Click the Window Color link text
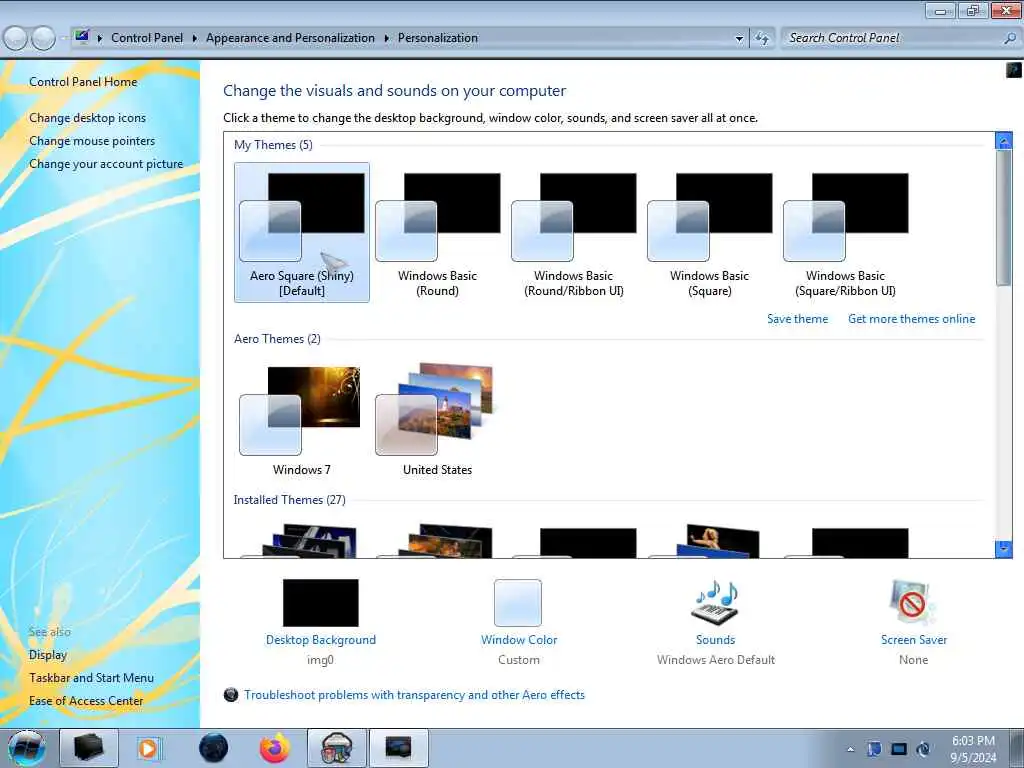Image resolution: width=1024 pixels, height=768 pixels. [519, 640]
